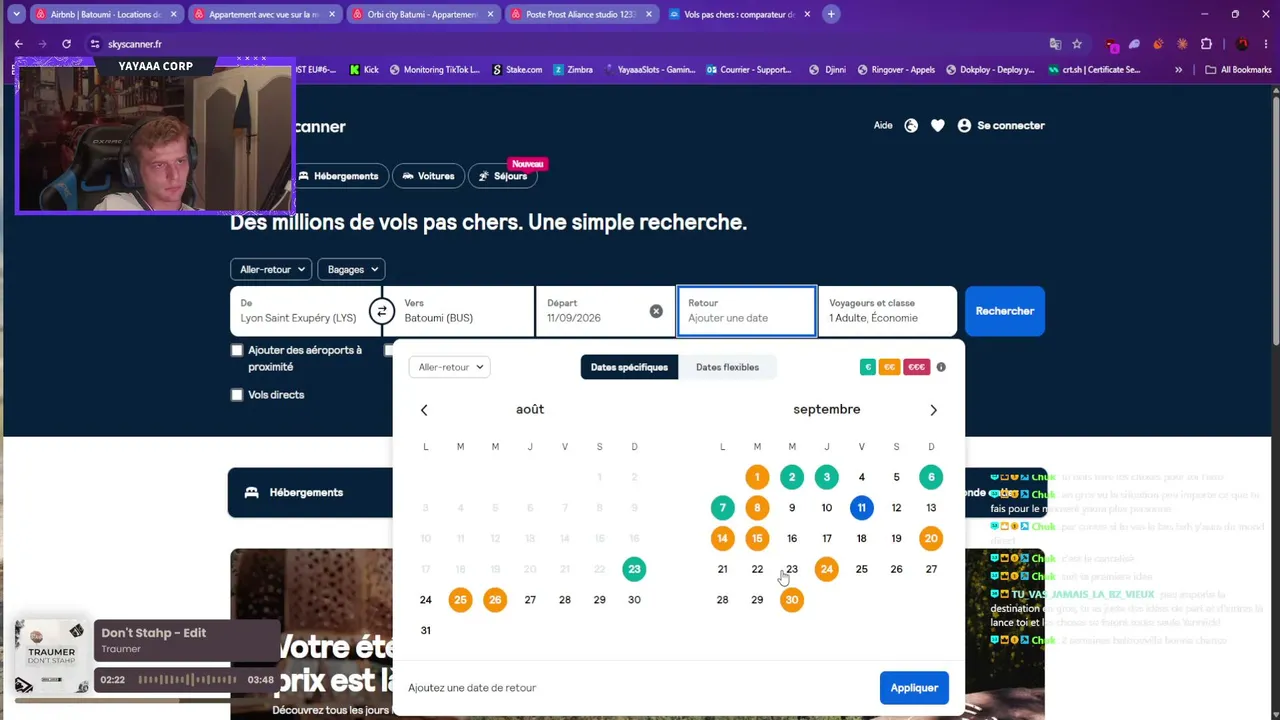This screenshot has width=1280, height=720.
Task: Open the Djinni bookmark
Action: tap(828, 70)
